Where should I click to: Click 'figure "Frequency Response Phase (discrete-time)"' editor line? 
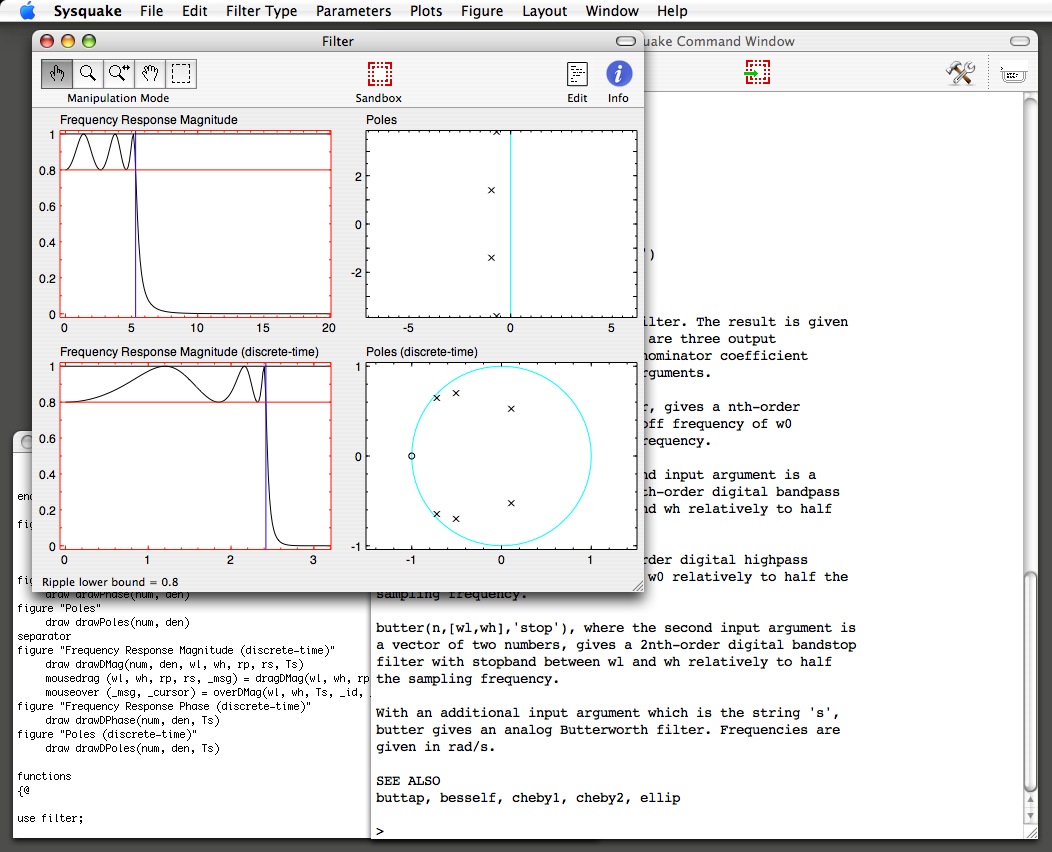[164, 706]
